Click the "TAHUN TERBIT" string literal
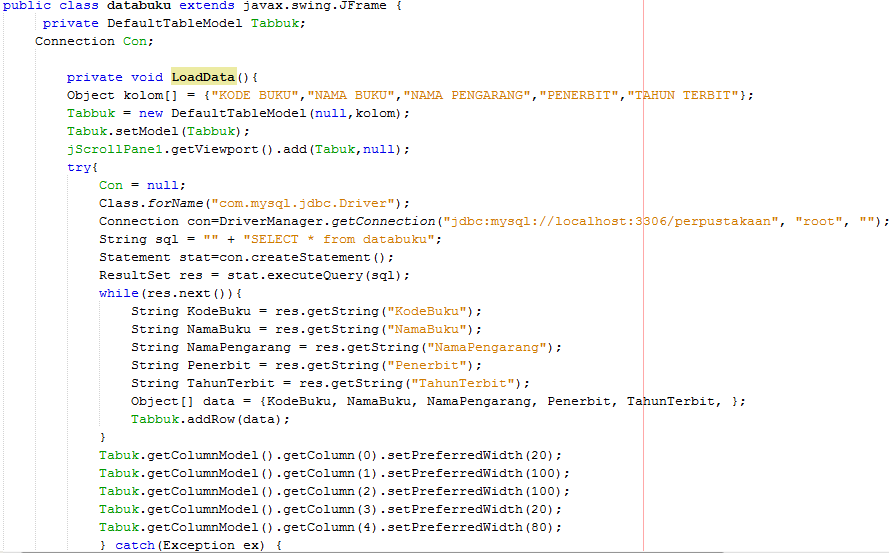Image resolution: width=889 pixels, height=553 pixels. (683, 95)
